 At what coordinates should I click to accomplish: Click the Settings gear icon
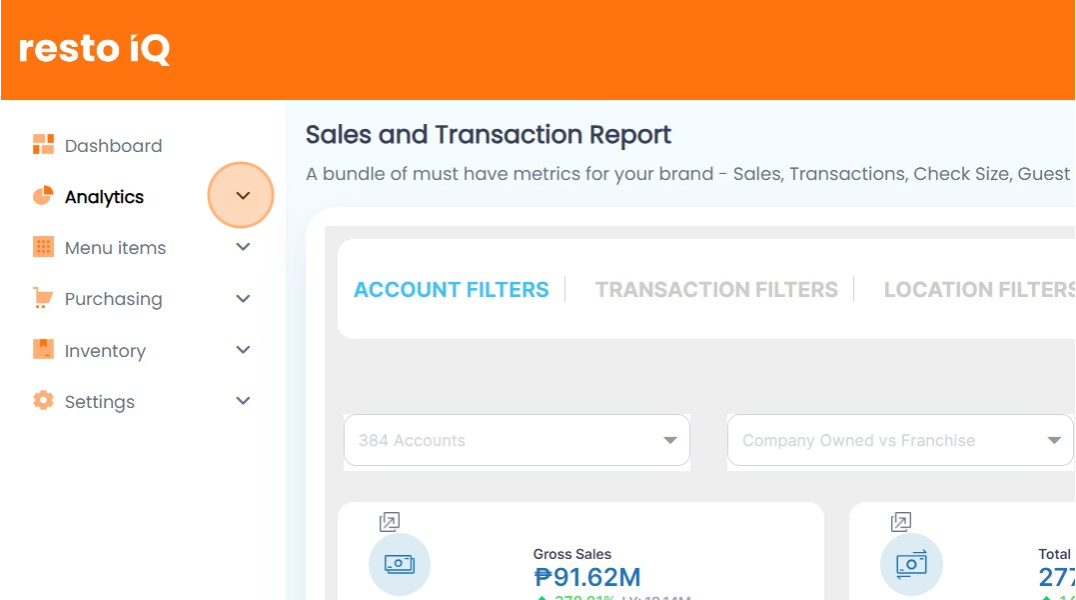tap(43, 400)
